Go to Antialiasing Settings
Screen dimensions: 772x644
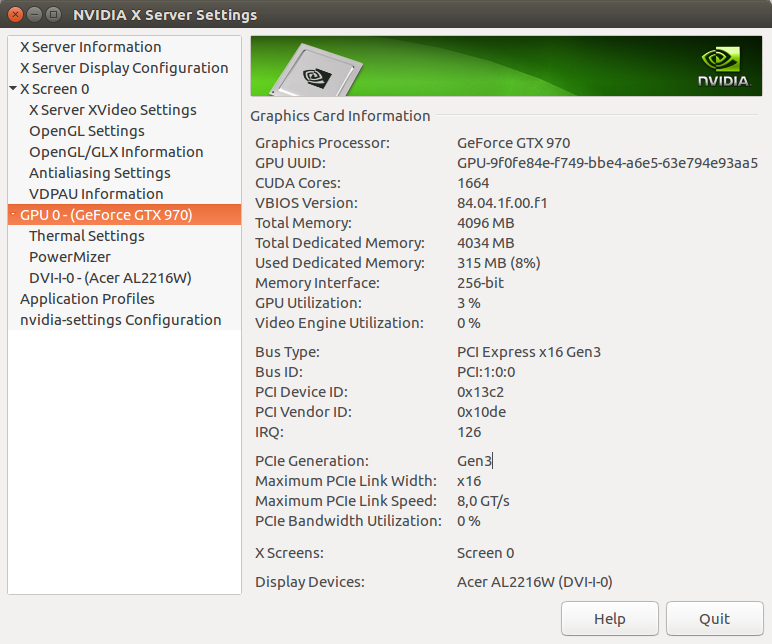pyautogui.click(x=100, y=173)
